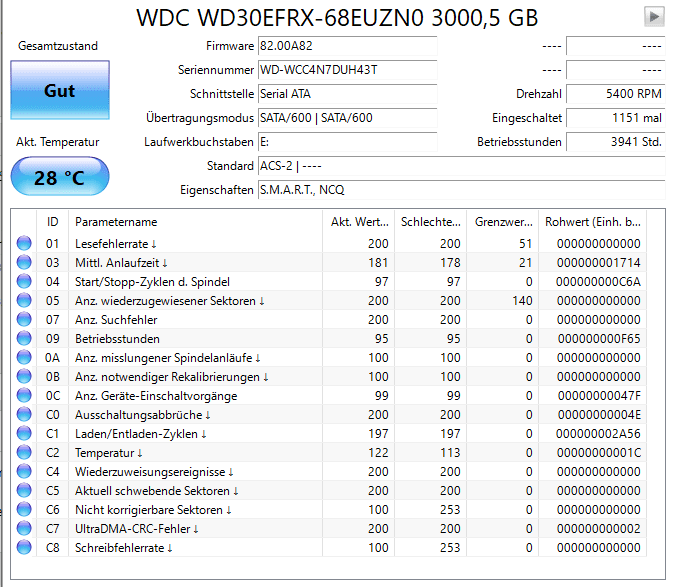The width and height of the screenshot is (674, 587).
Task: Click raw value 000000000F65 of Betriebsstunden
Action: pyautogui.click(x=599, y=339)
